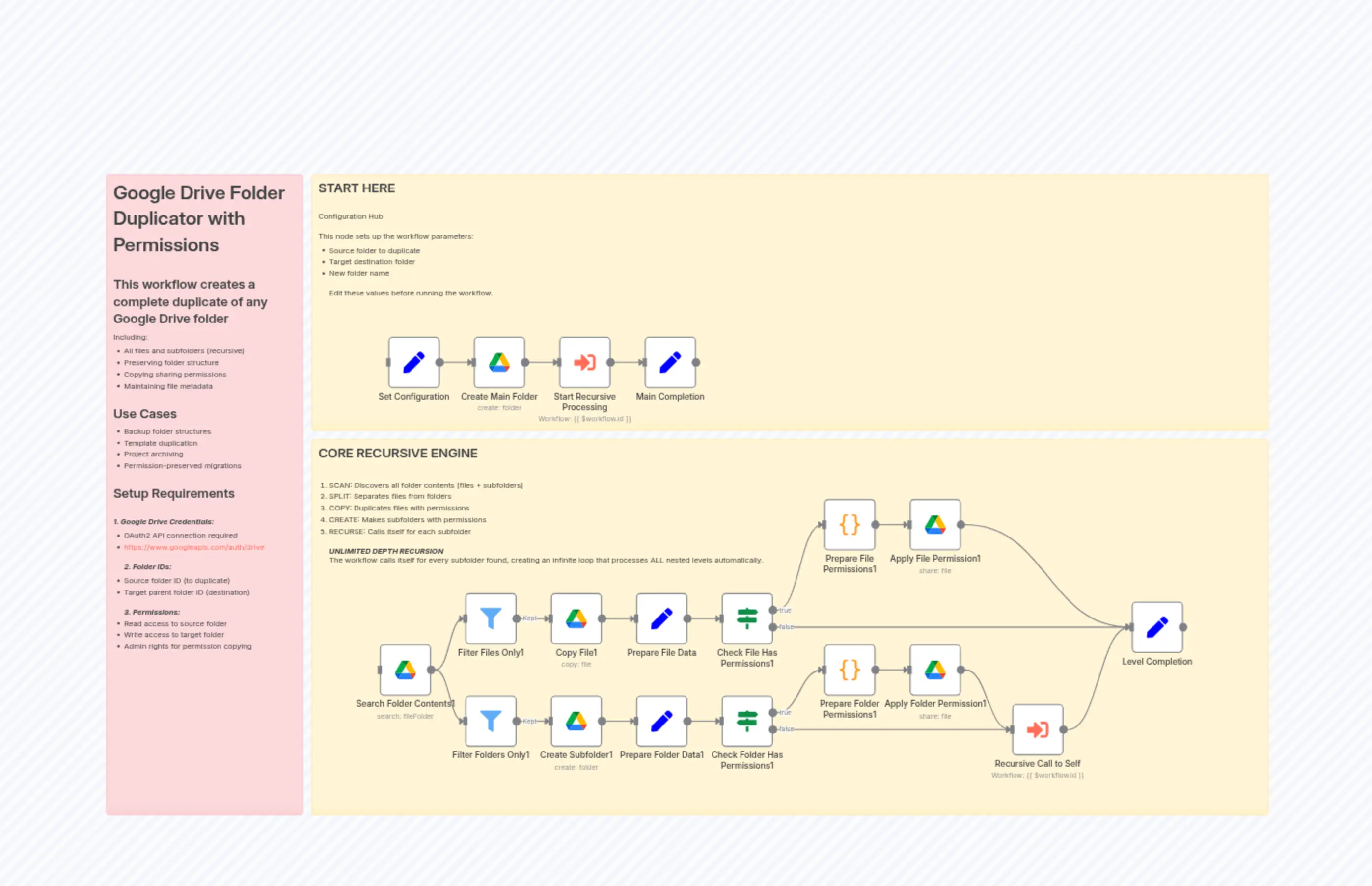Open the googleapis.com/auth/drive link
1372x886 pixels.
click(x=194, y=547)
